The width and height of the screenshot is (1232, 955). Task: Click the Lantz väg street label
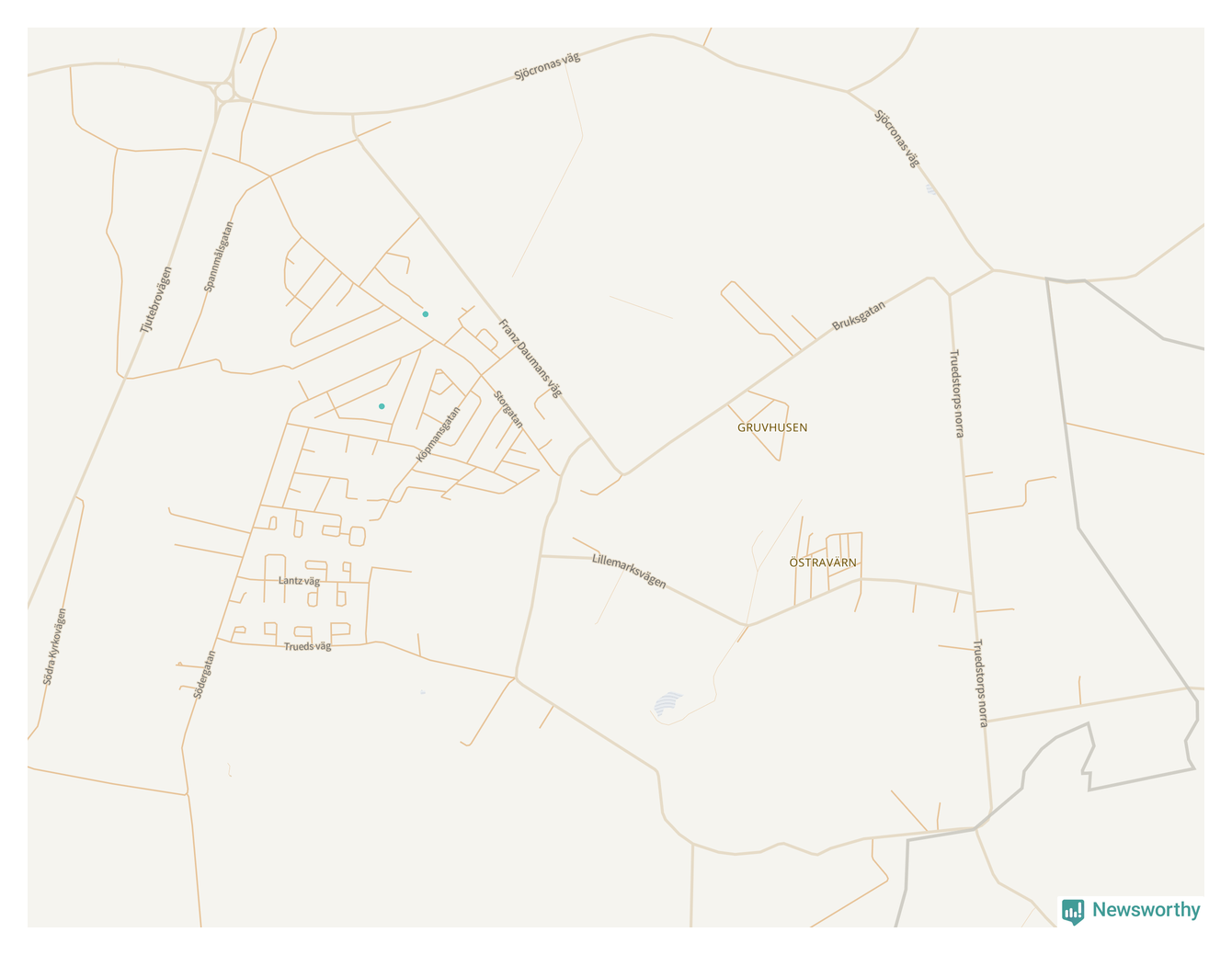(x=299, y=581)
